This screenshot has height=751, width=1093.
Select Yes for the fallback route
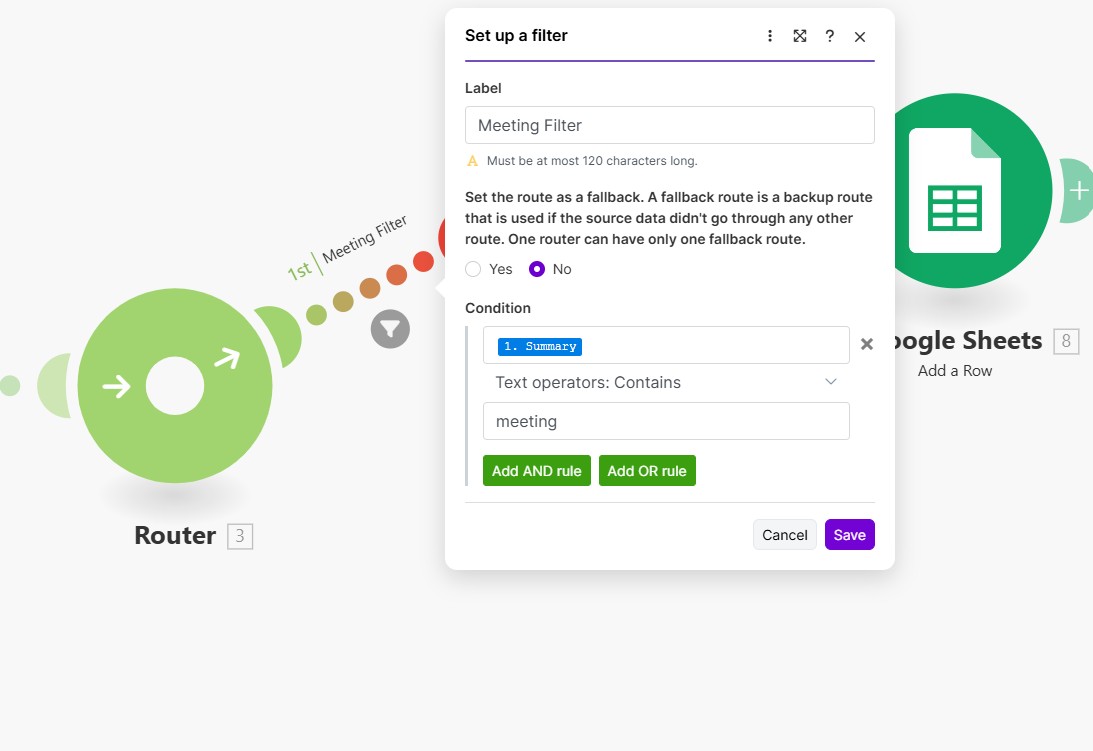pyautogui.click(x=473, y=269)
